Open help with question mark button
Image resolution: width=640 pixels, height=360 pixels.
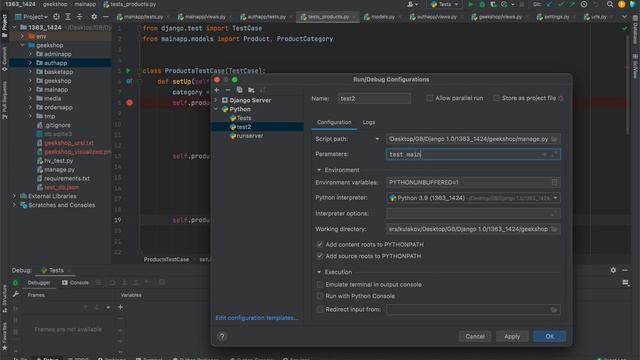[x=222, y=336]
